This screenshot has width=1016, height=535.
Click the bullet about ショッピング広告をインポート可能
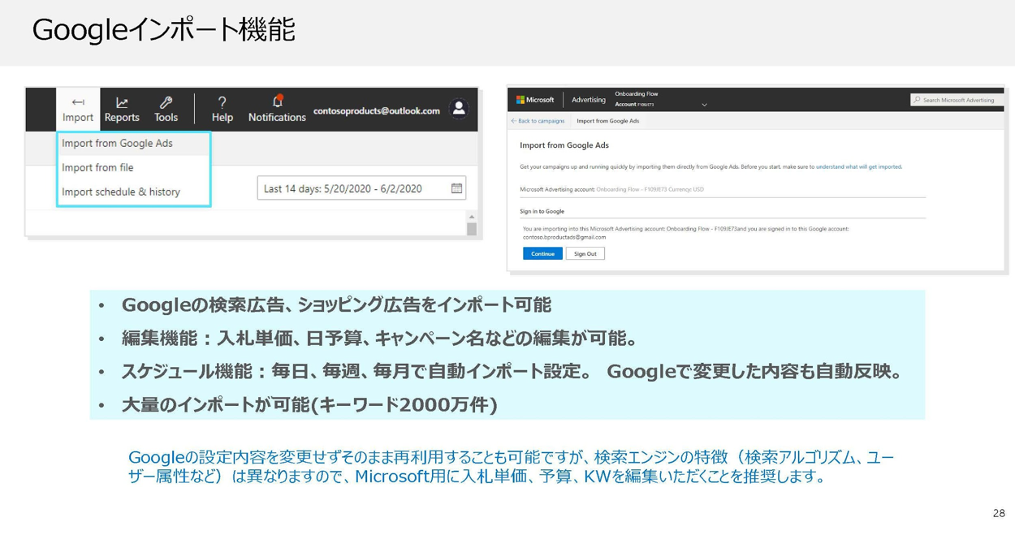(x=336, y=305)
